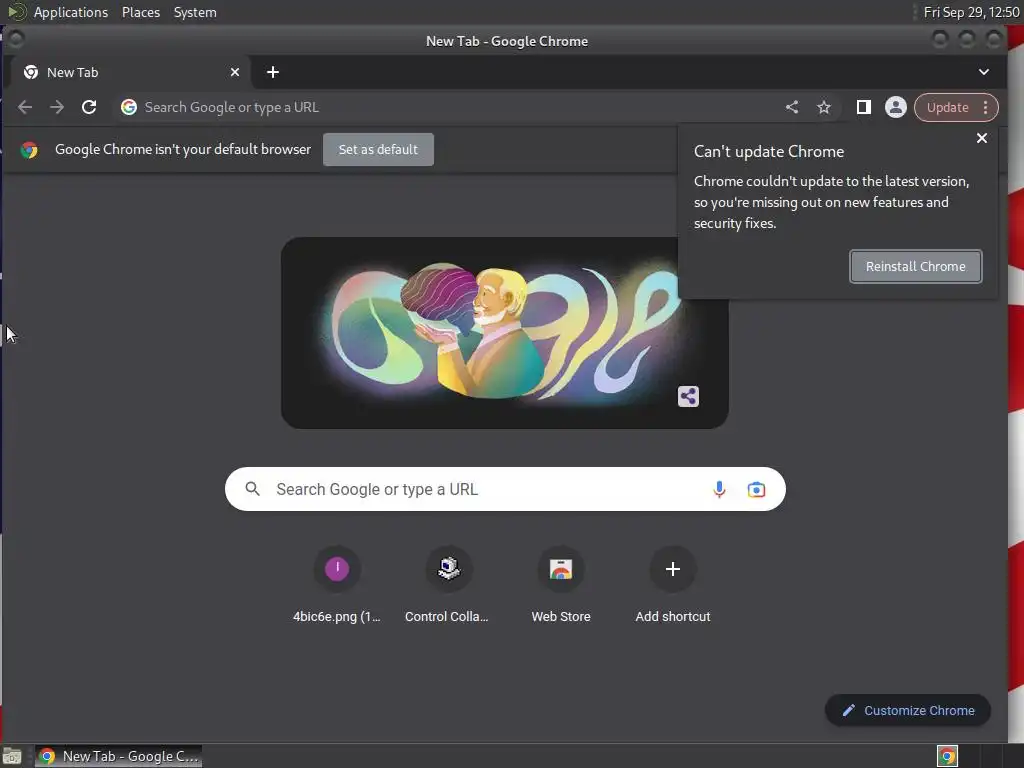Viewport: 1024px width, 768px height.
Task: Click the Google Doodle image
Action: click(x=505, y=333)
